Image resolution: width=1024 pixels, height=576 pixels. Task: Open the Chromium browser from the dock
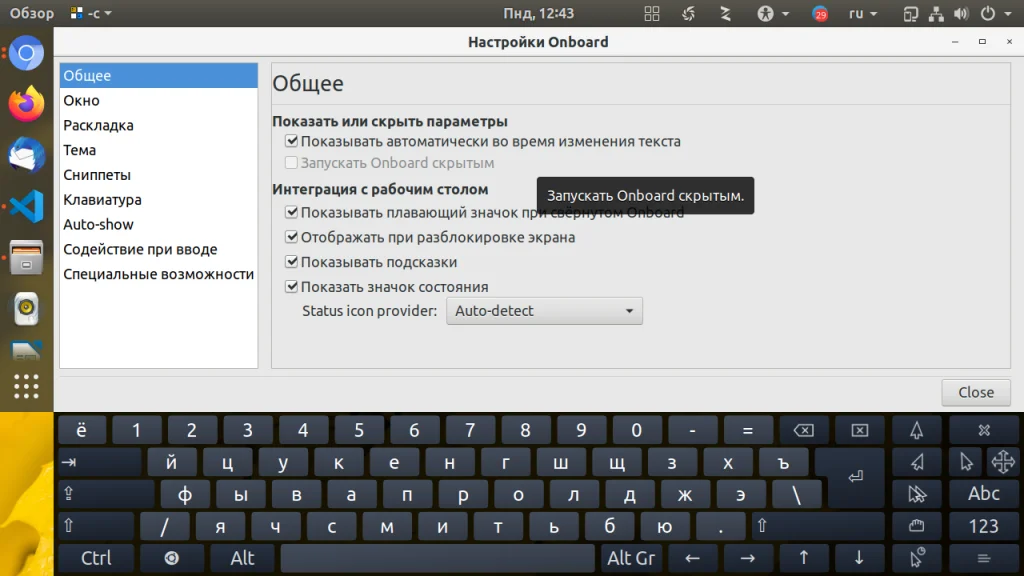coord(26,54)
